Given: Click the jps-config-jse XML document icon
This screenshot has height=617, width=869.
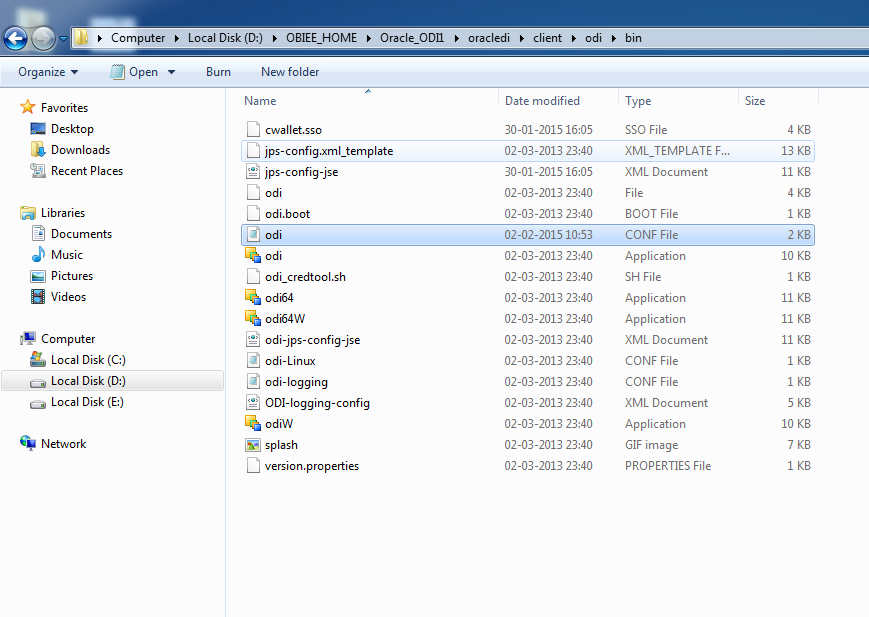Looking at the screenshot, I should (x=253, y=171).
